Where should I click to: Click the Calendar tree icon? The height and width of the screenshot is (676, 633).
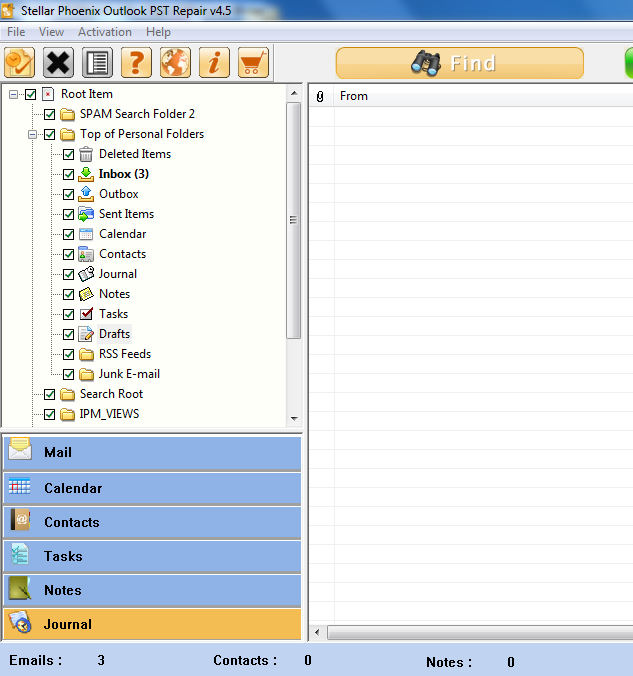(x=86, y=234)
